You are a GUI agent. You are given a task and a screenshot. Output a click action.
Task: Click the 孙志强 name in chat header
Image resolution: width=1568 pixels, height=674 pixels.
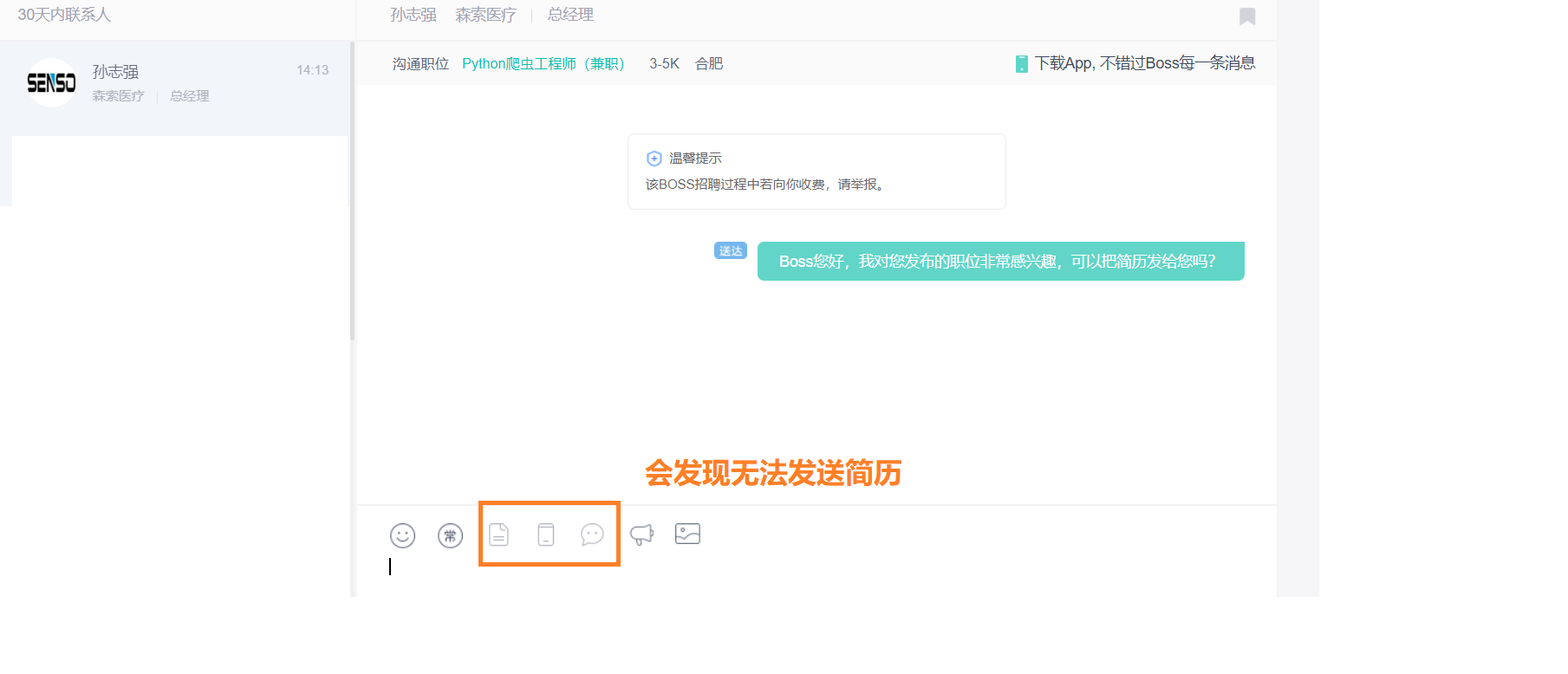click(x=413, y=15)
